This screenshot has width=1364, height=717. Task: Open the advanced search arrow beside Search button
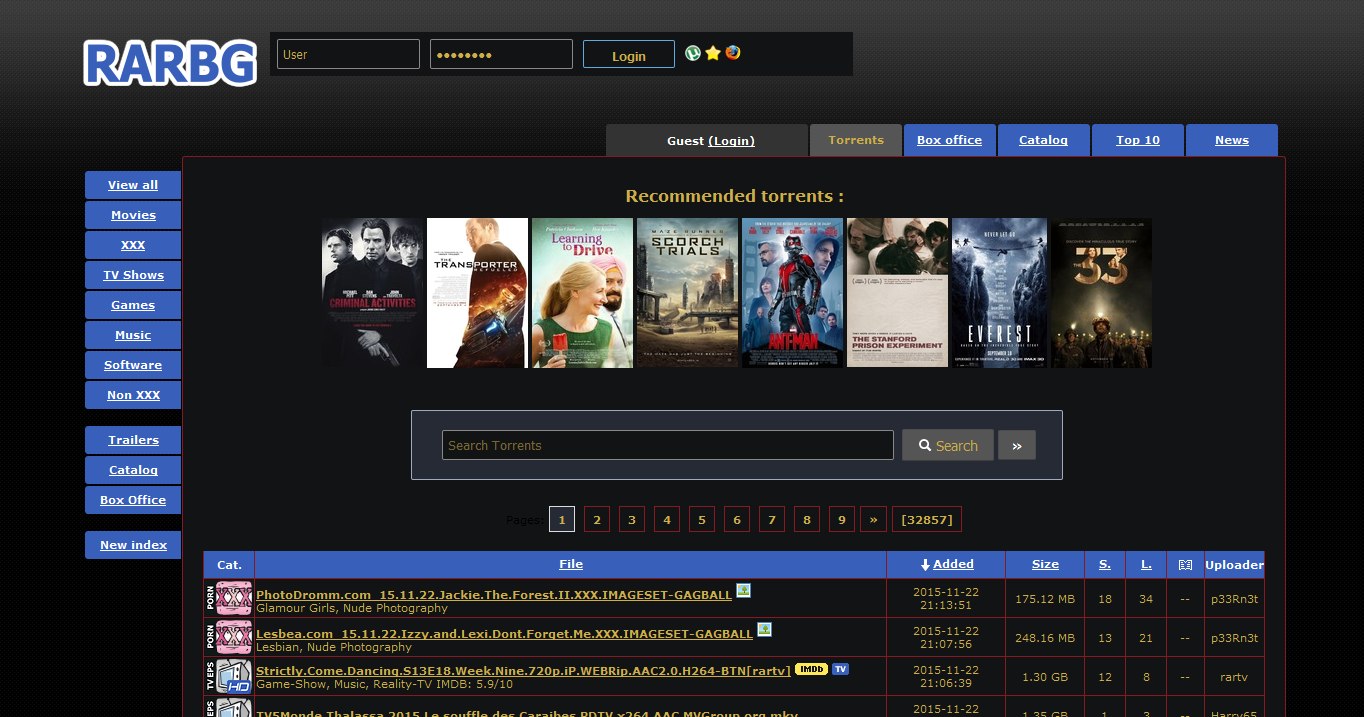pos(1017,444)
